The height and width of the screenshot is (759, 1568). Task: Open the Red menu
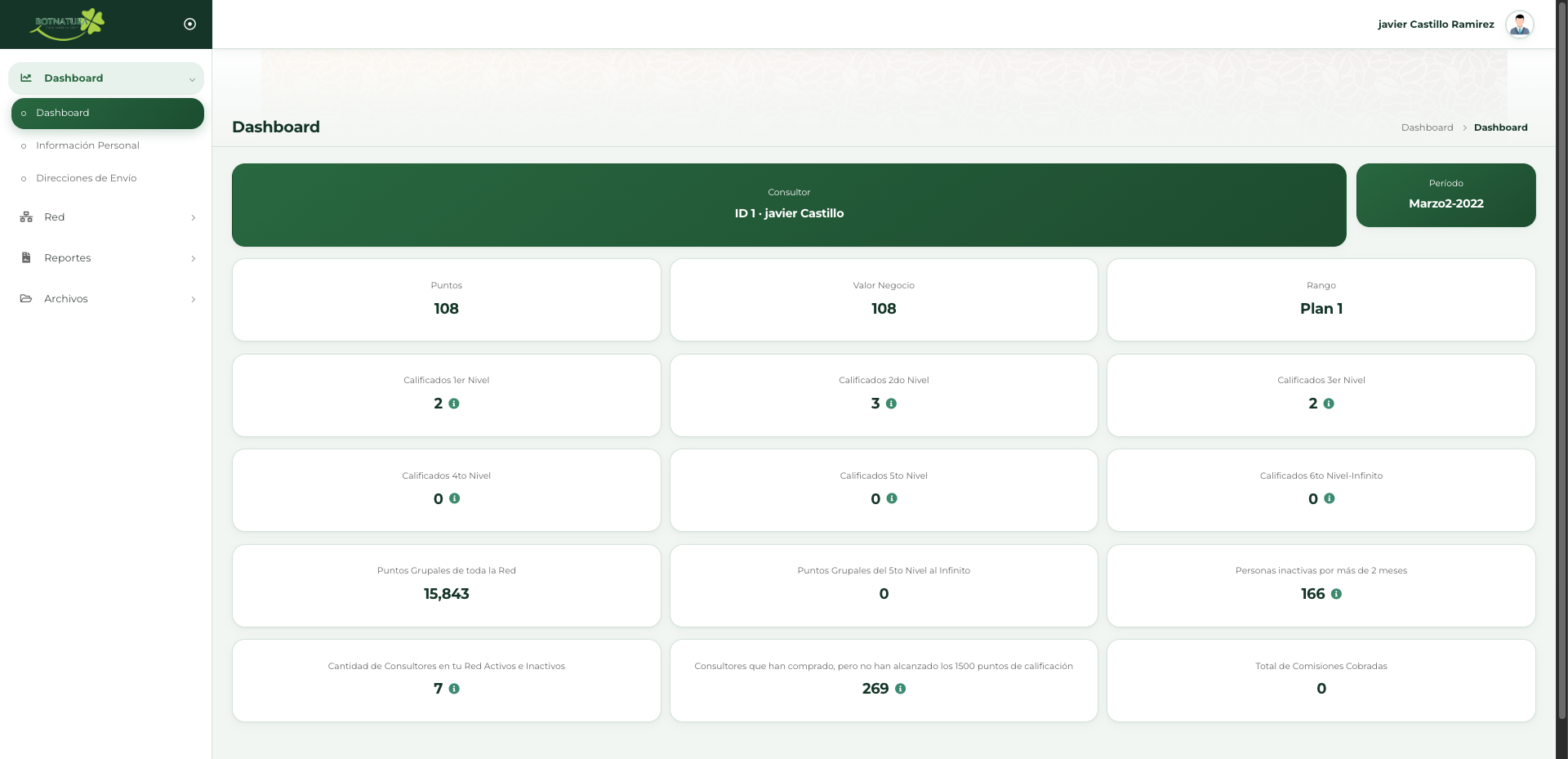tap(106, 217)
